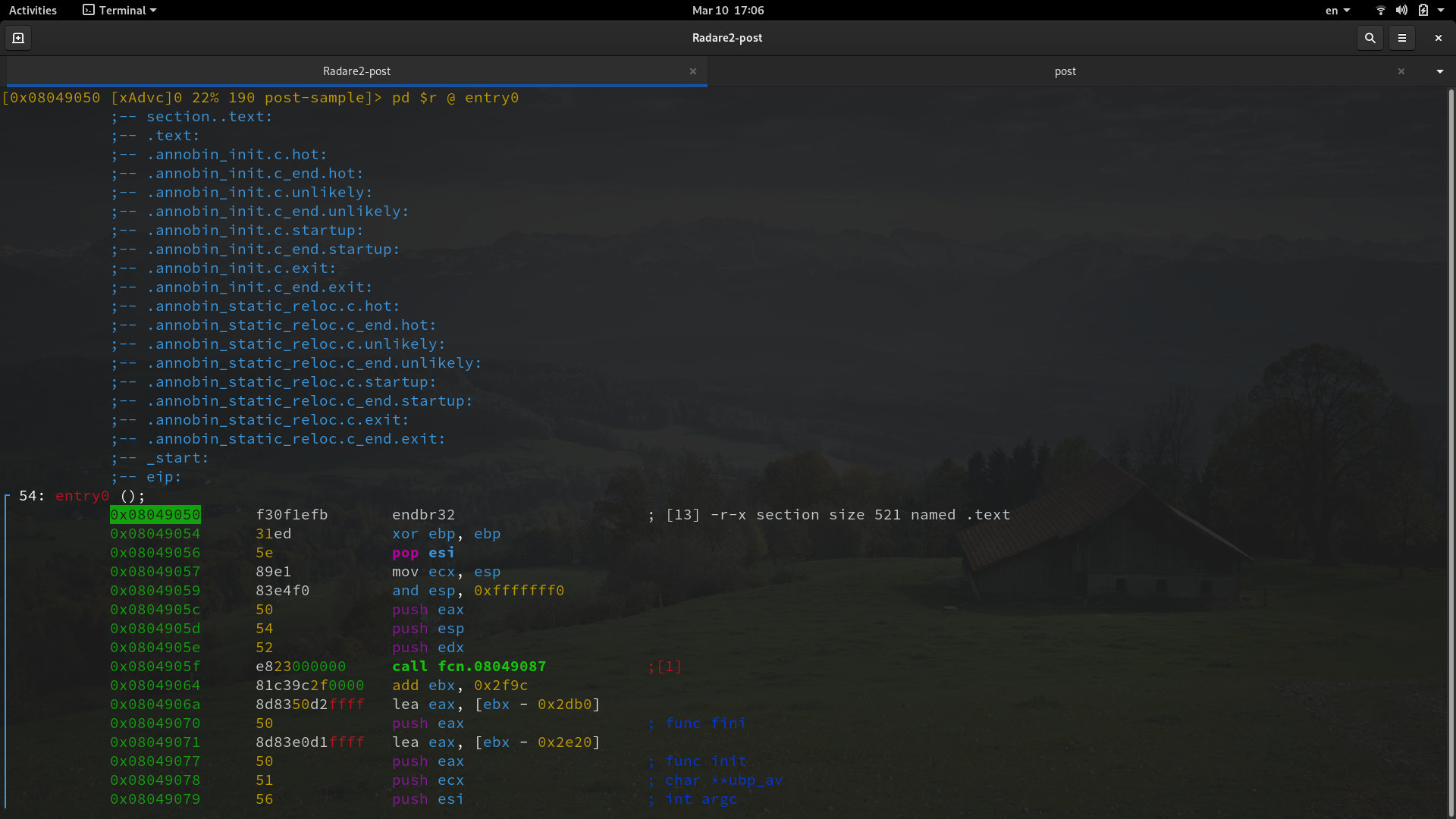Viewport: 1456px width, 819px height.
Task: Select the Radare2-post tab
Action: point(356,71)
